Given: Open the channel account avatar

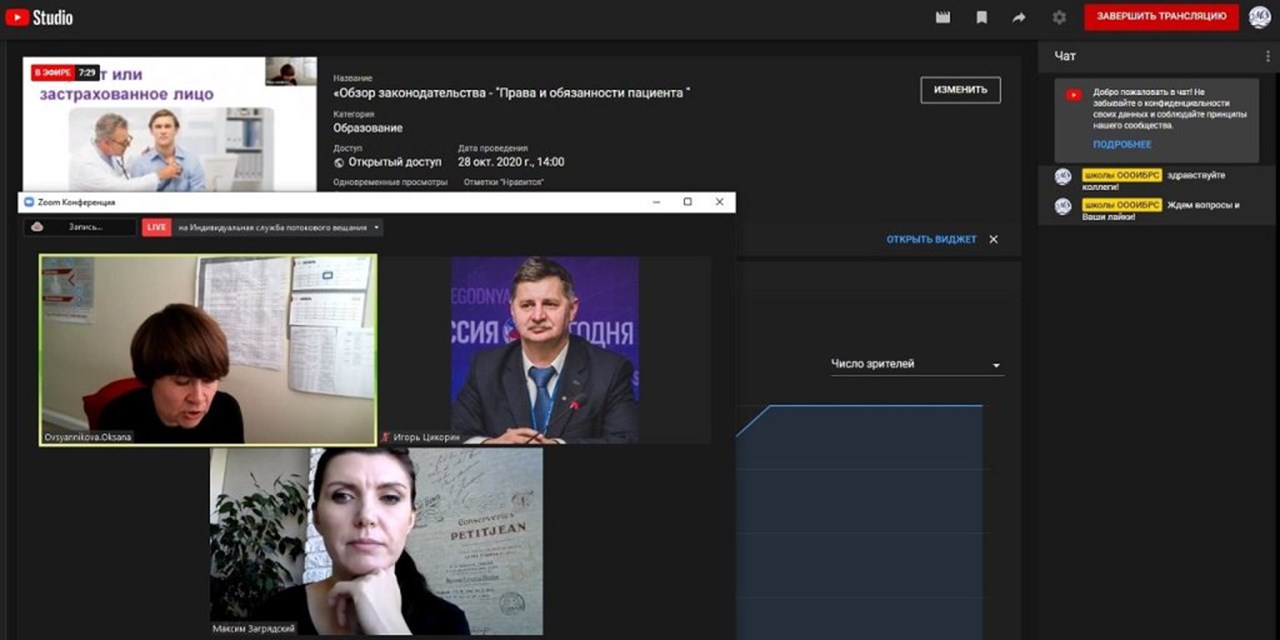Looking at the screenshot, I should [1259, 17].
